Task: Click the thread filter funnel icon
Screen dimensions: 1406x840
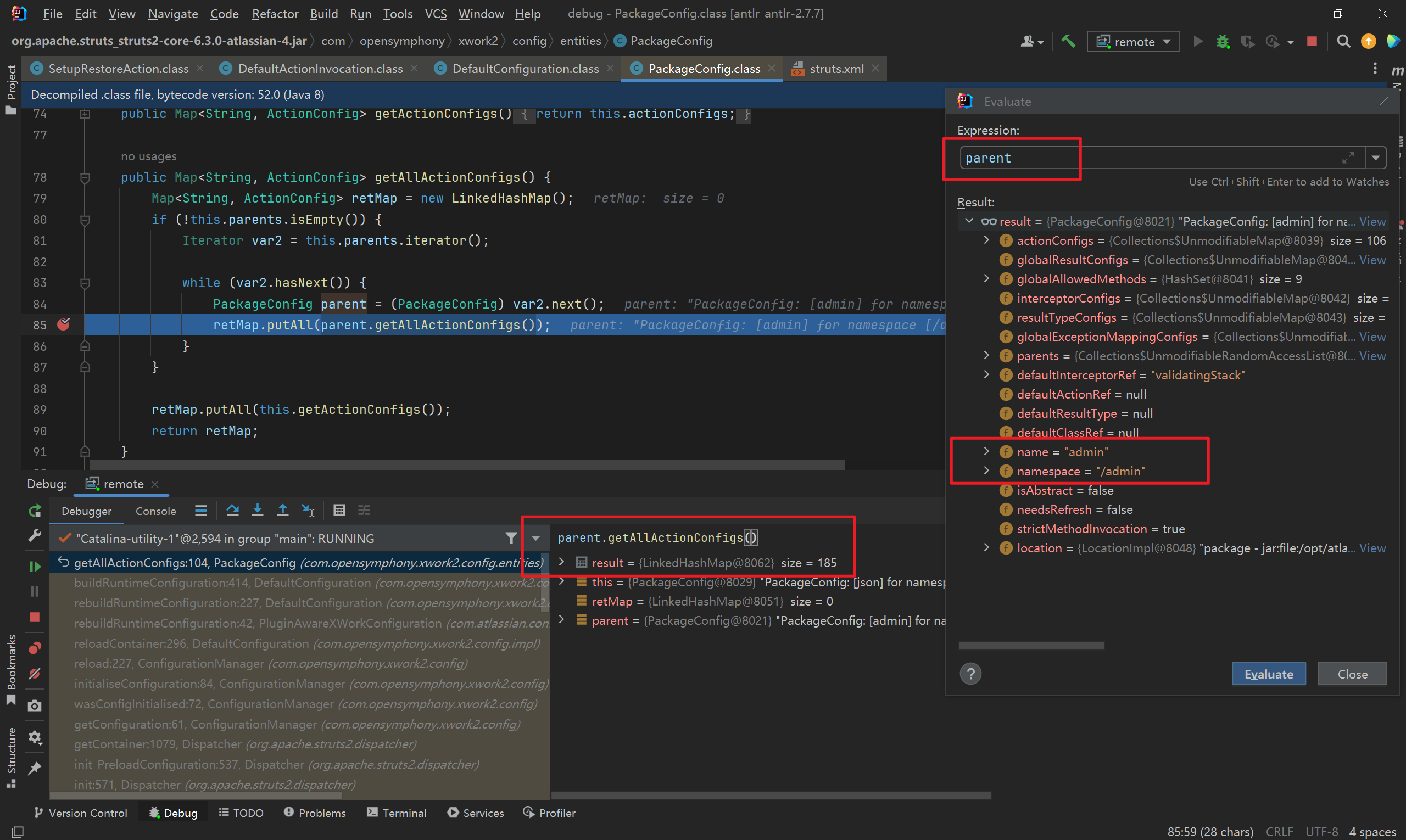Action: (511, 538)
